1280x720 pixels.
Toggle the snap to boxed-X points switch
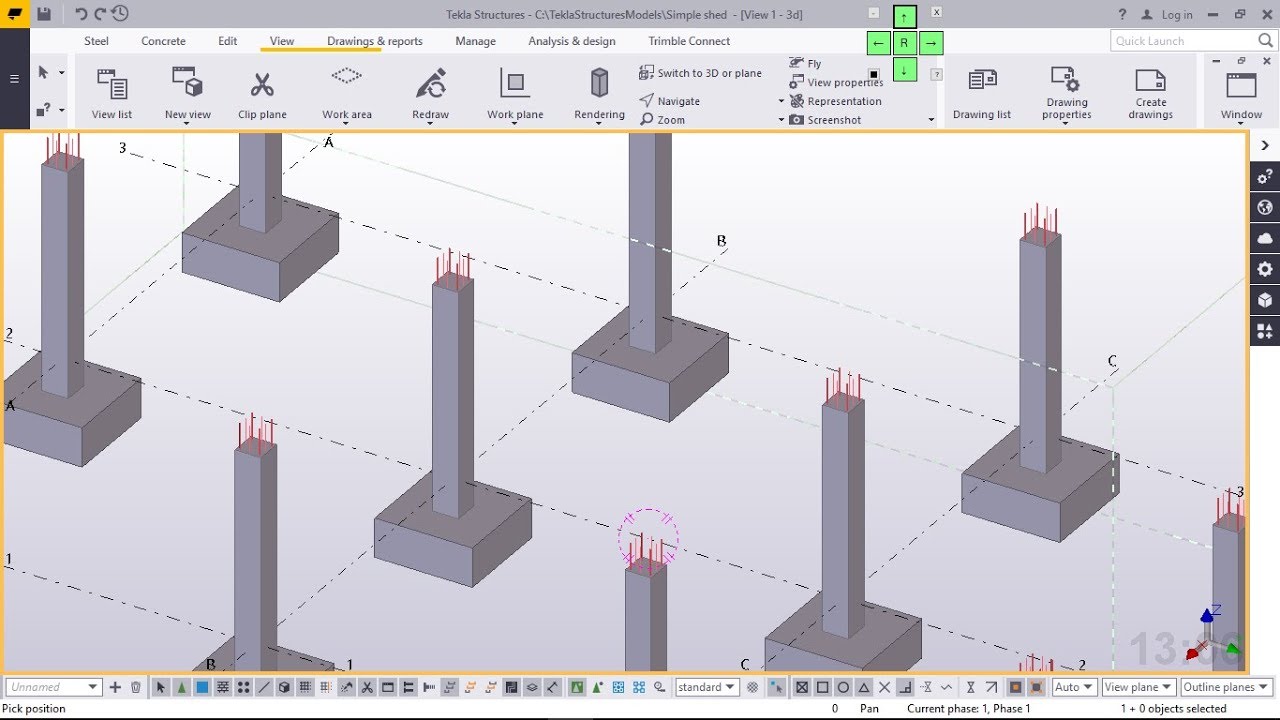coord(802,687)
